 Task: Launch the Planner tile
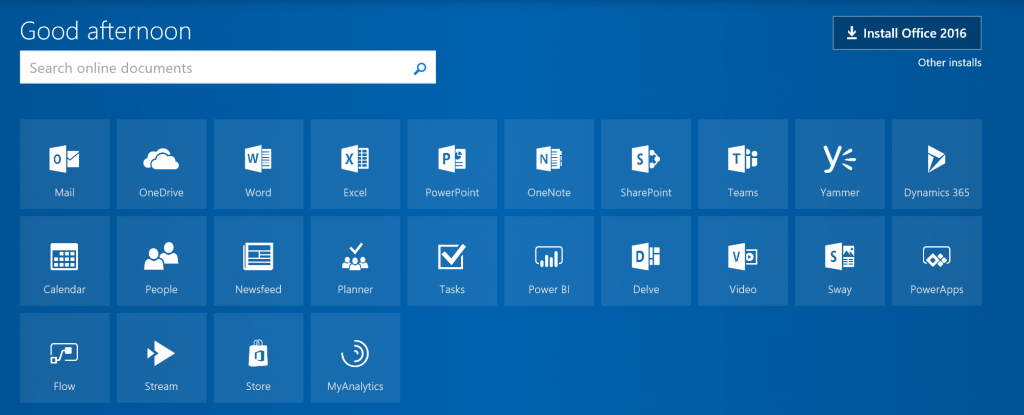355,261
